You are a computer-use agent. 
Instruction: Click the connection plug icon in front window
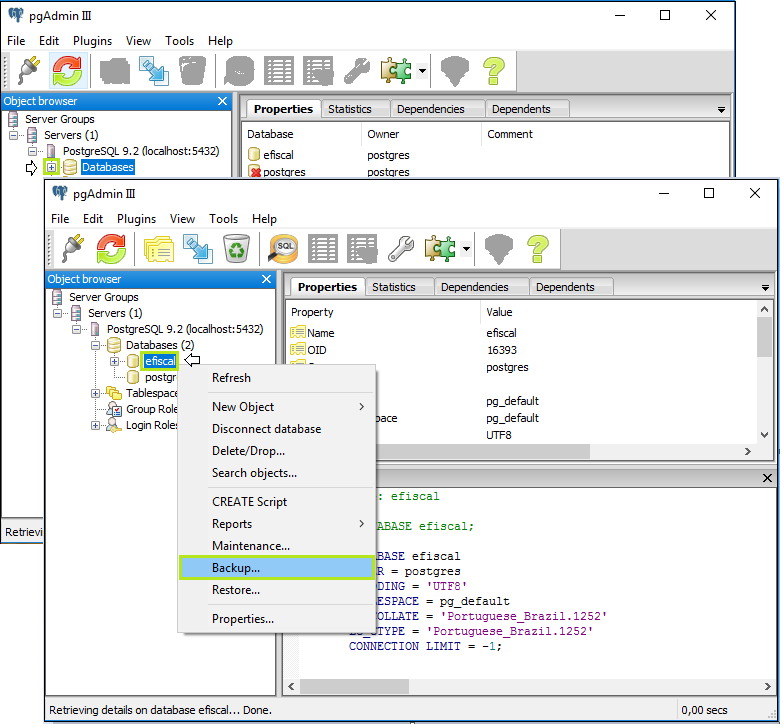pos(73,248)
